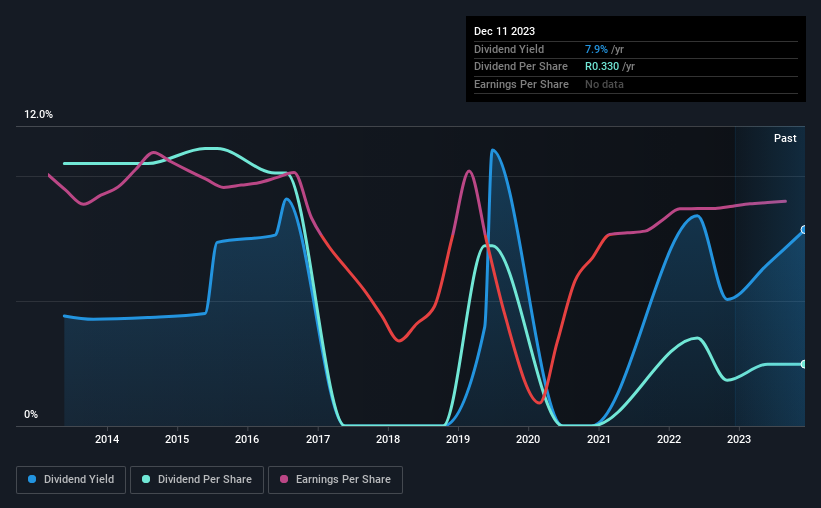Click the 2021 x-axis label

(x=598, y=439)
